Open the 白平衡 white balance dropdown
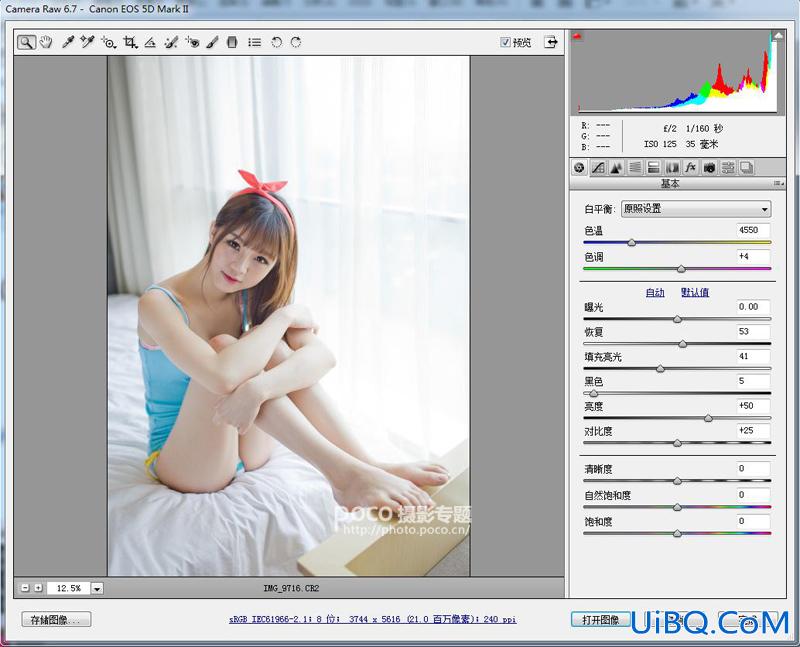 coord(696,209)
